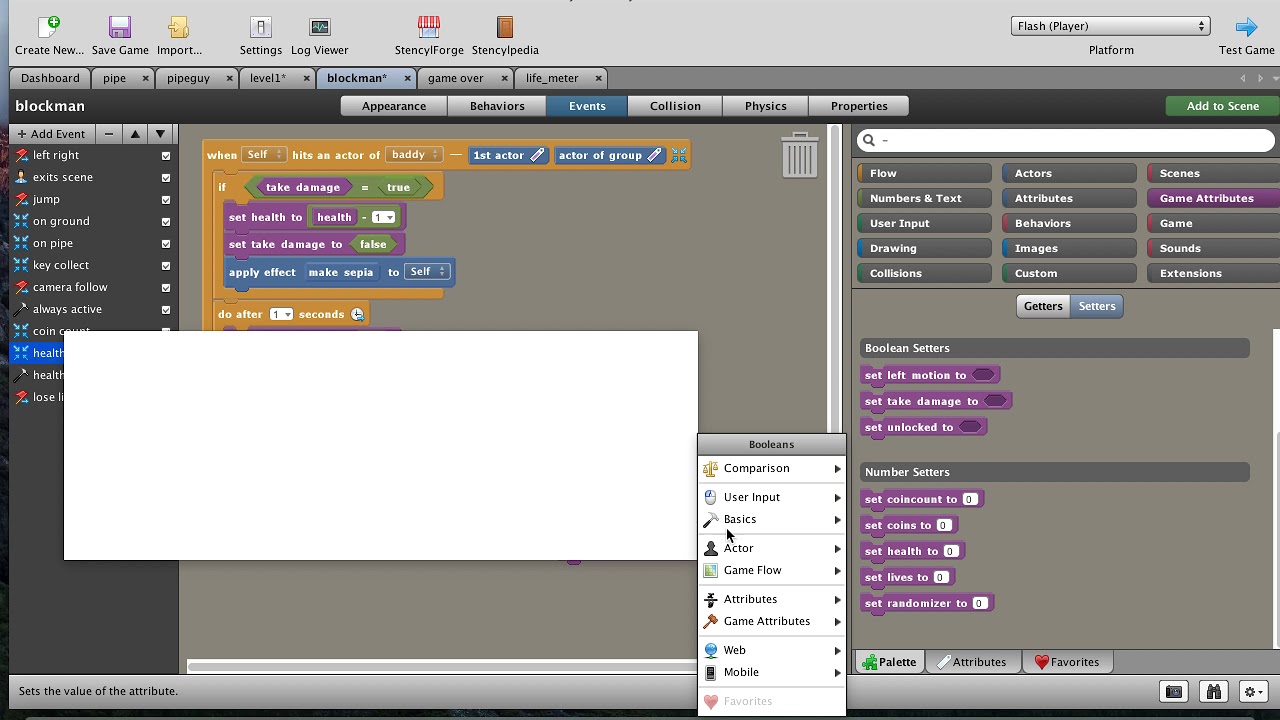Move event up with the up arrow
The width and height of the screenshot is (1280, 720).
click(x=135, y=134)
